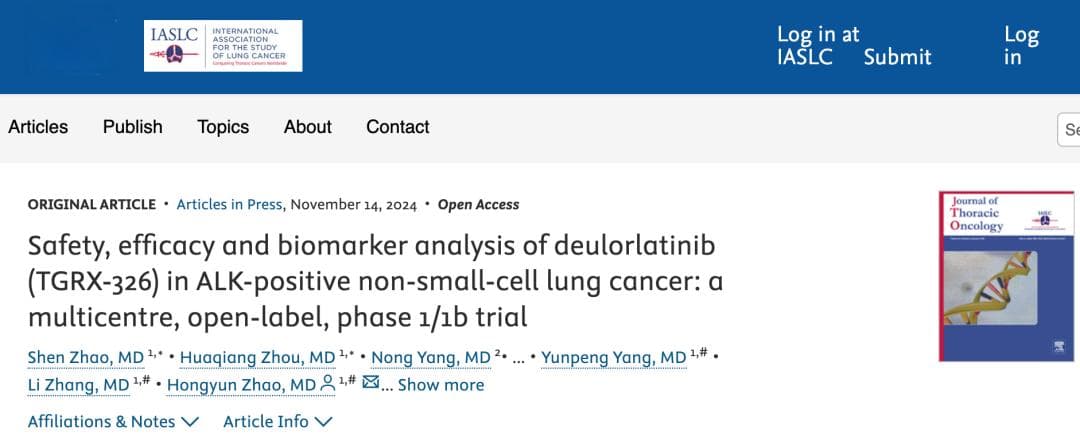Click Log in at IASLC link

(x=818, y=45)
